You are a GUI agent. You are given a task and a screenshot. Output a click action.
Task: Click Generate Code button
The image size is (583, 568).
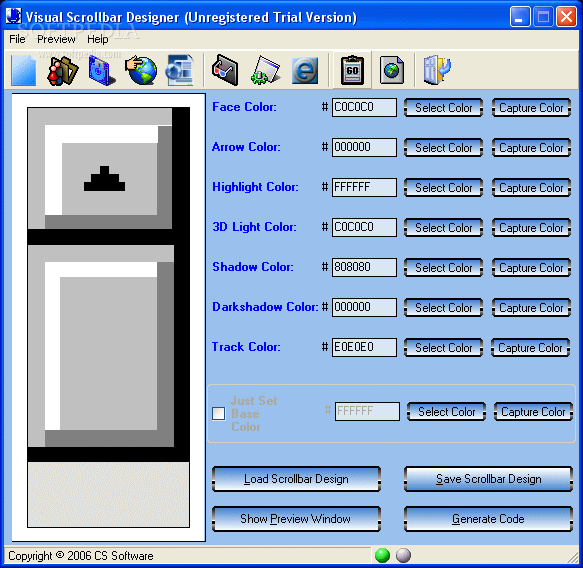(488, 519)
